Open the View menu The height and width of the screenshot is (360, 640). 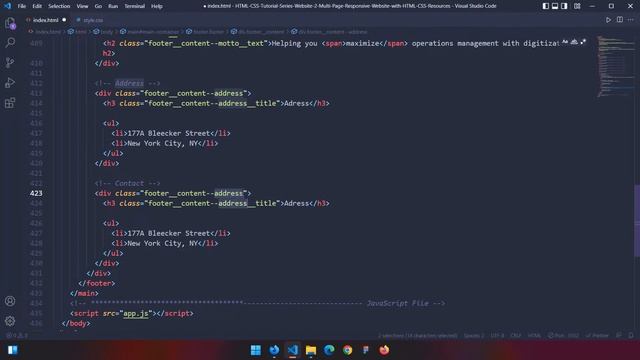82,6
